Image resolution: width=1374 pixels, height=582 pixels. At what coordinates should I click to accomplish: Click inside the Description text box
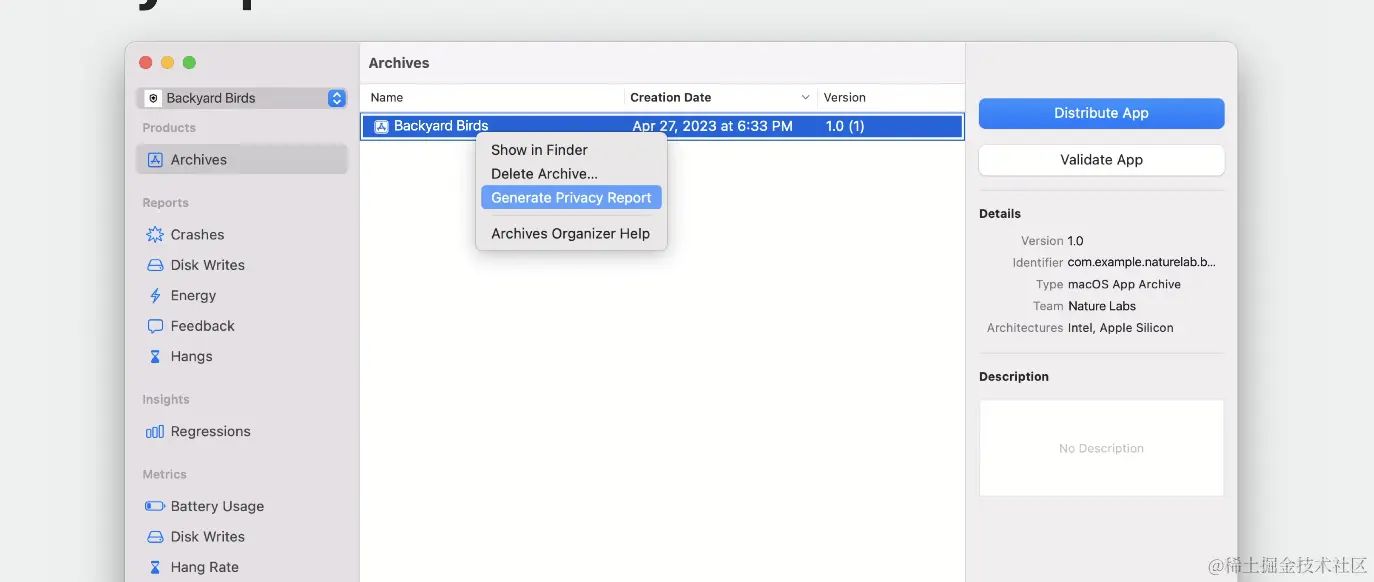pyautogui.click(x=1101, y=448)
